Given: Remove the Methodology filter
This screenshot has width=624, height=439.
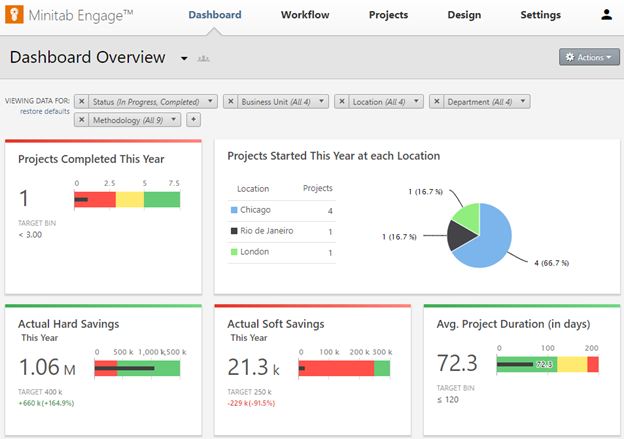Looking at the screenshot, I should [82, 120].
